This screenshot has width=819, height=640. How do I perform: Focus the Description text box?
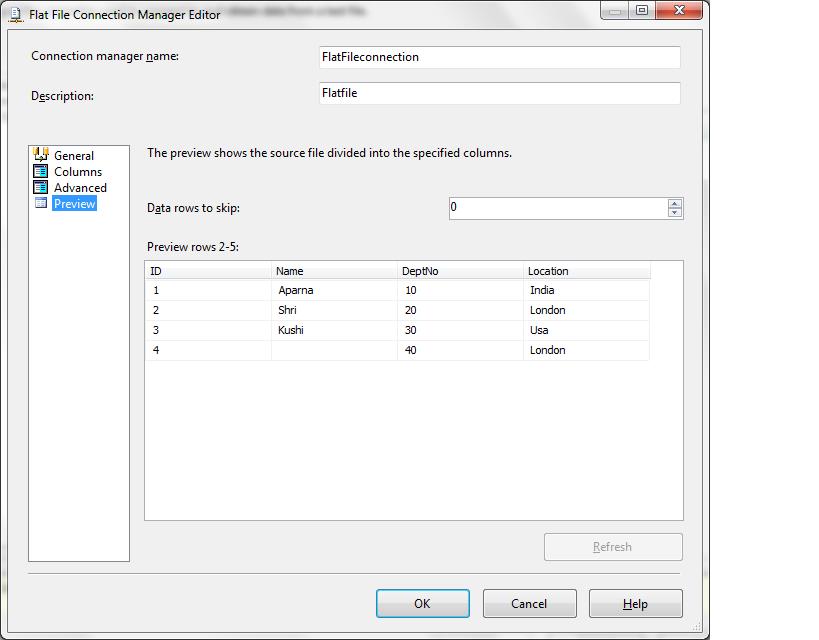click(499, 93)
